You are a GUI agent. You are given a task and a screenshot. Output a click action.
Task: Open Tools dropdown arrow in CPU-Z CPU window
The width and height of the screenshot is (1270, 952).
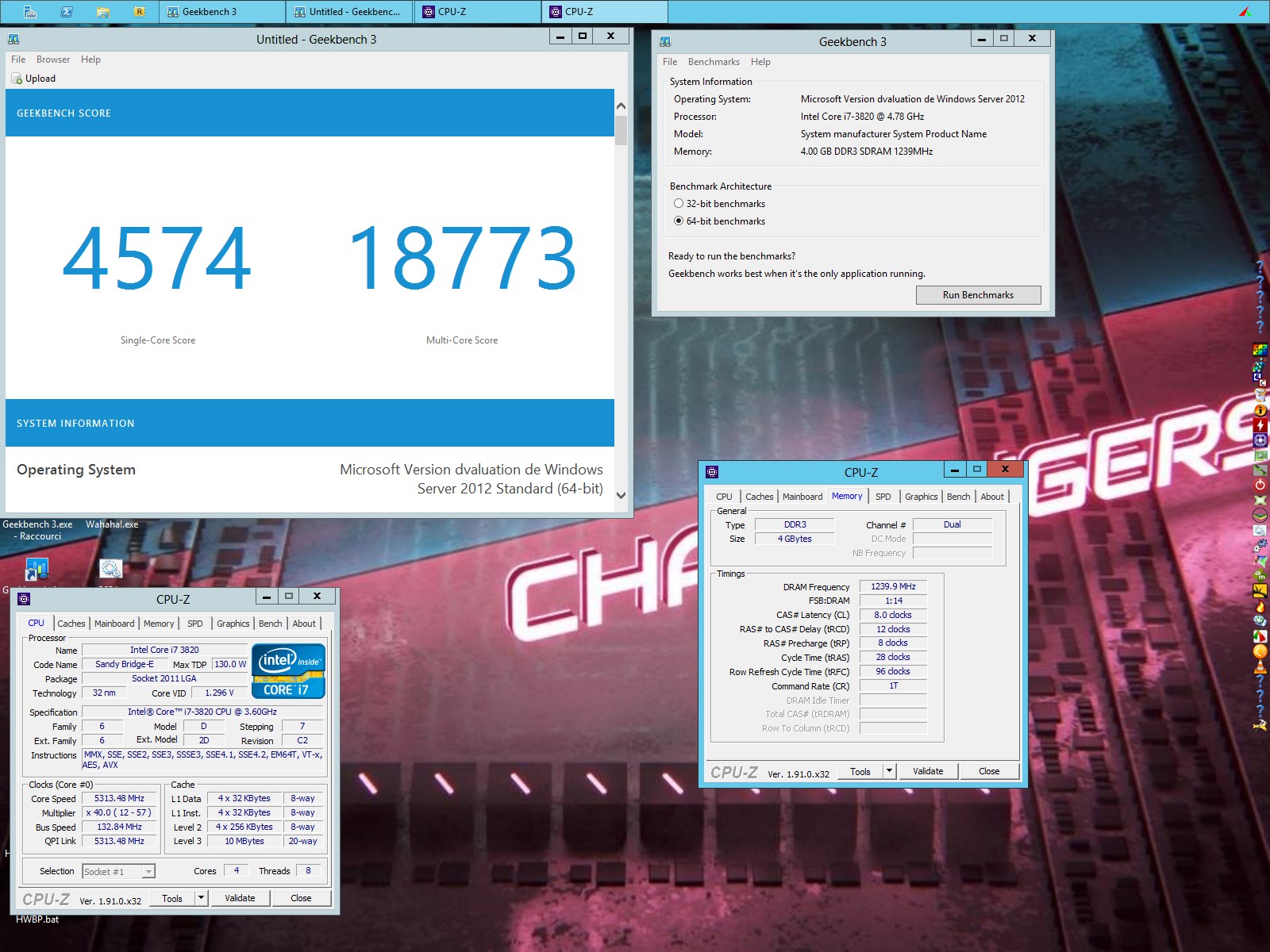(x=201, y=898)
